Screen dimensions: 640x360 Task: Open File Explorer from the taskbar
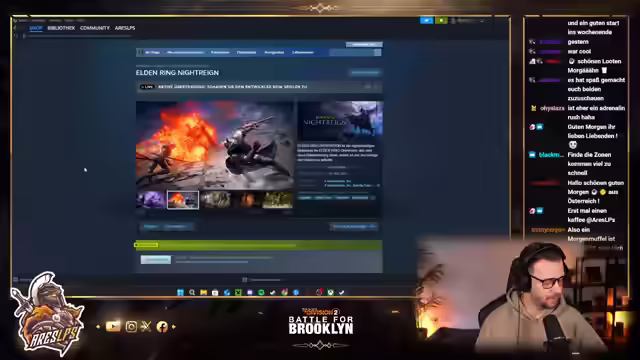203,292
